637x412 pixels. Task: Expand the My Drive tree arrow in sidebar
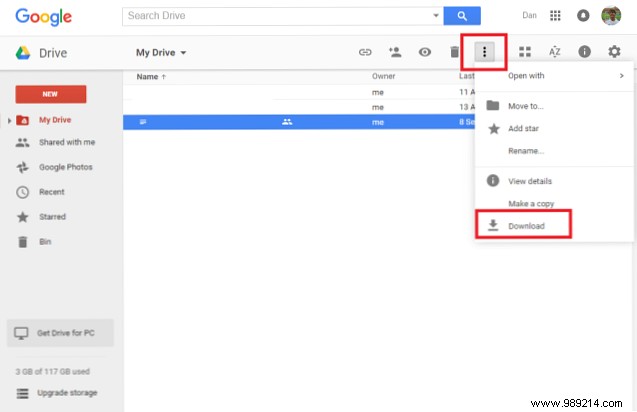pyautogui.click(x=9, y=121)
